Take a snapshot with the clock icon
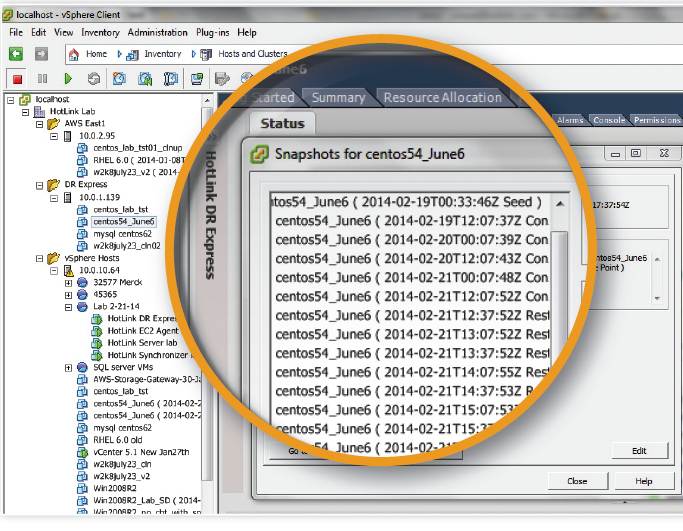 (x=119, y=78)
